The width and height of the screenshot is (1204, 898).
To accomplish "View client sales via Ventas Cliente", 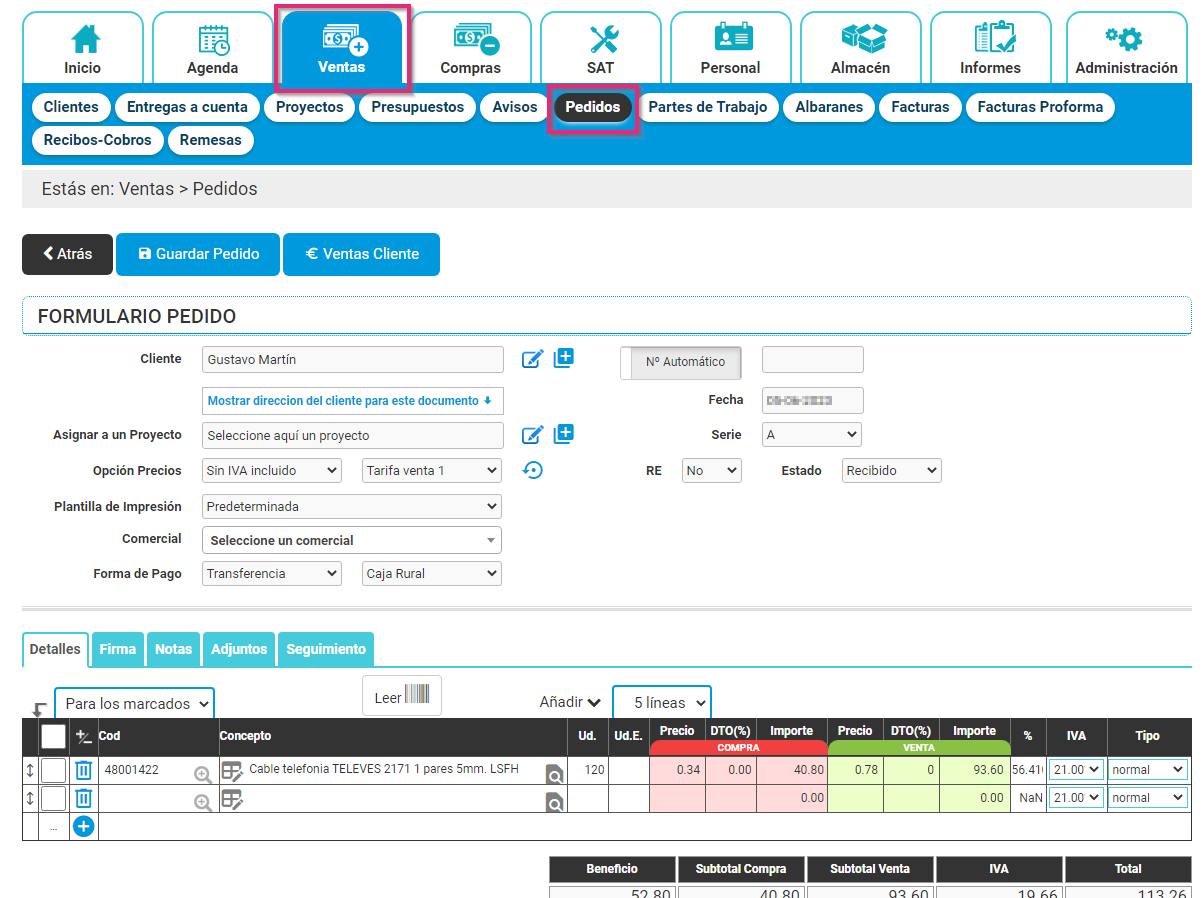I will (361, 254).
